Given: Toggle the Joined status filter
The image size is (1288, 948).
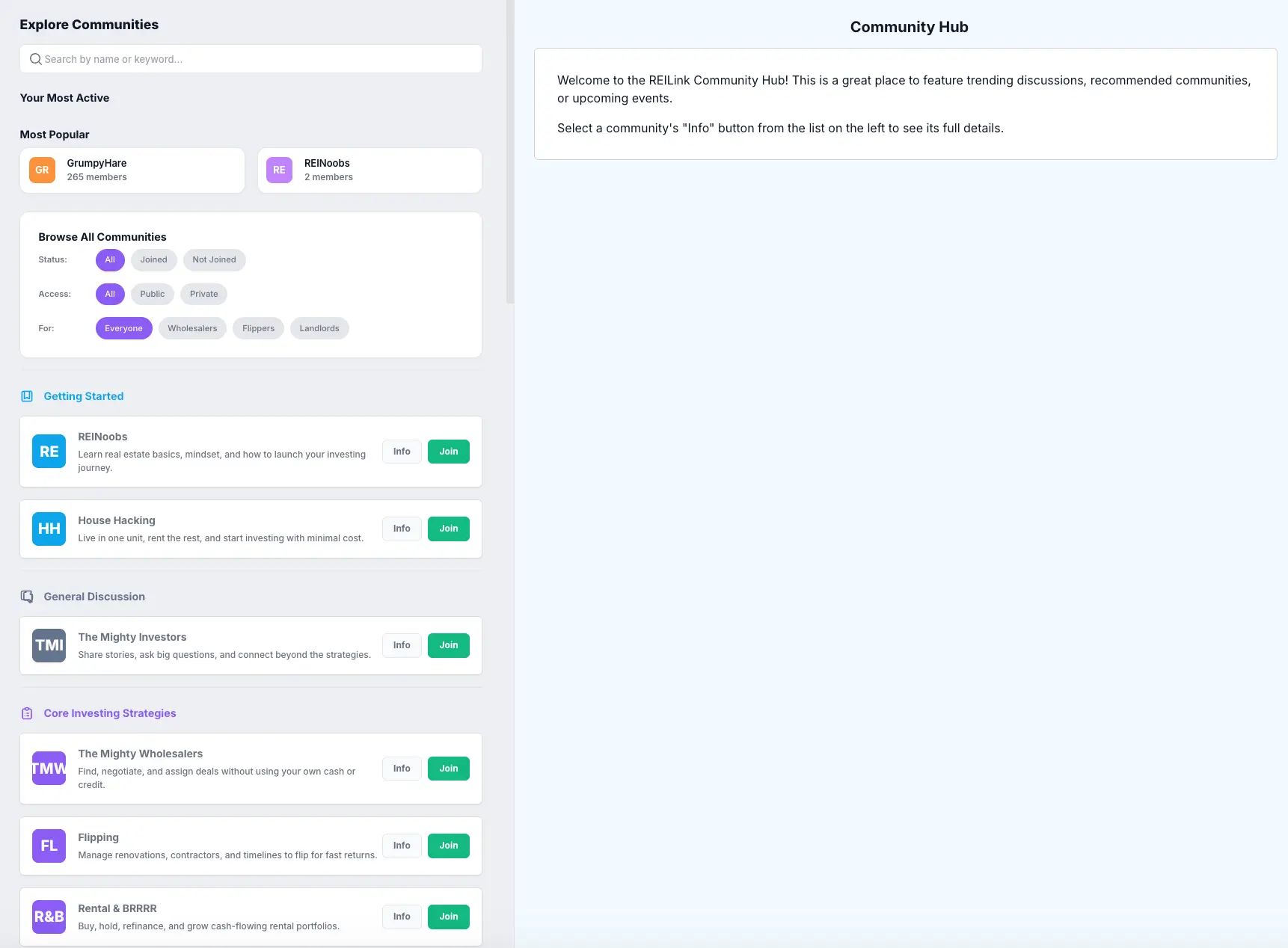Looking at the screenshot, I should click(x=153, y=259).
